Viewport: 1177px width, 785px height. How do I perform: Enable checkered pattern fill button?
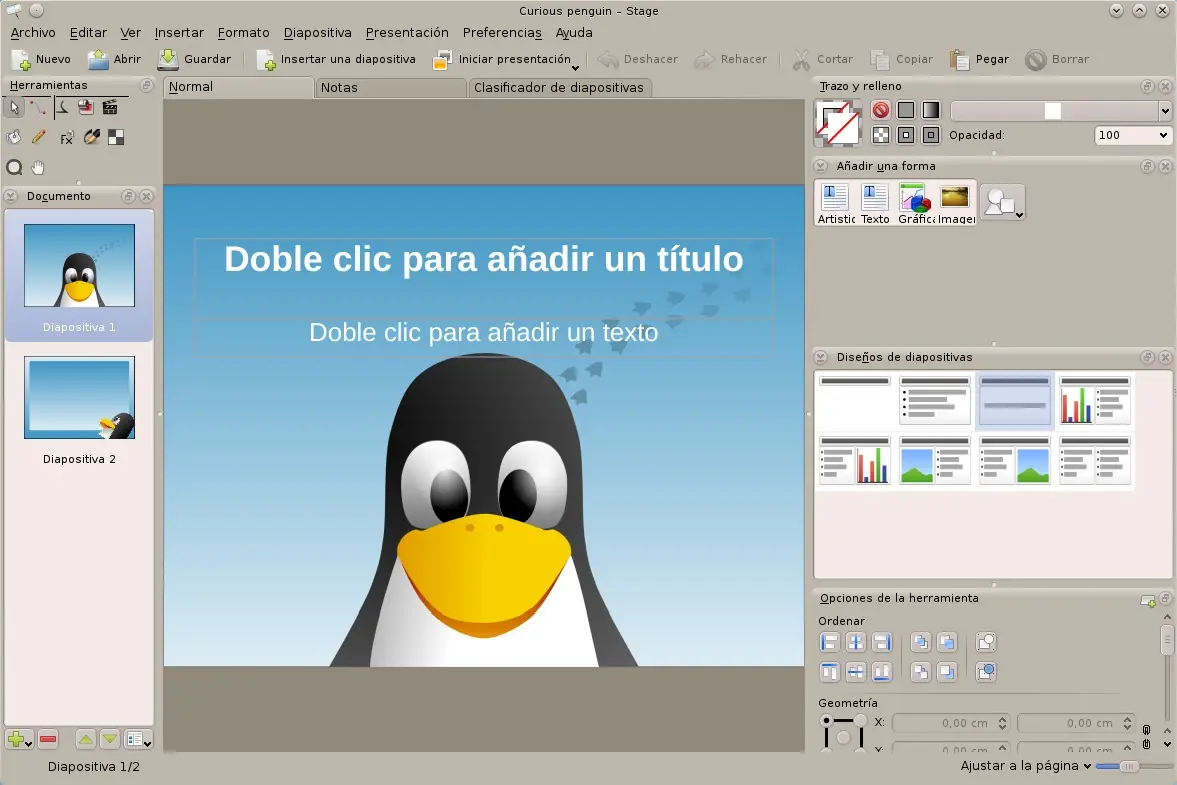[x=880, y=135]
